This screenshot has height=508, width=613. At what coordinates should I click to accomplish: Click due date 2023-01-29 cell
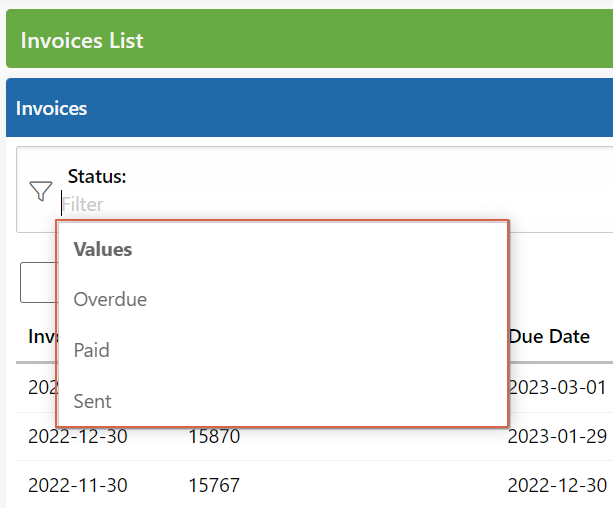557,436
